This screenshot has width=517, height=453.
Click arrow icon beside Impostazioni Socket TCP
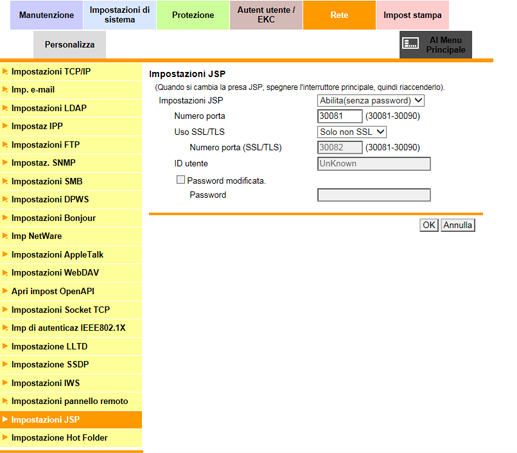[5, 309]
